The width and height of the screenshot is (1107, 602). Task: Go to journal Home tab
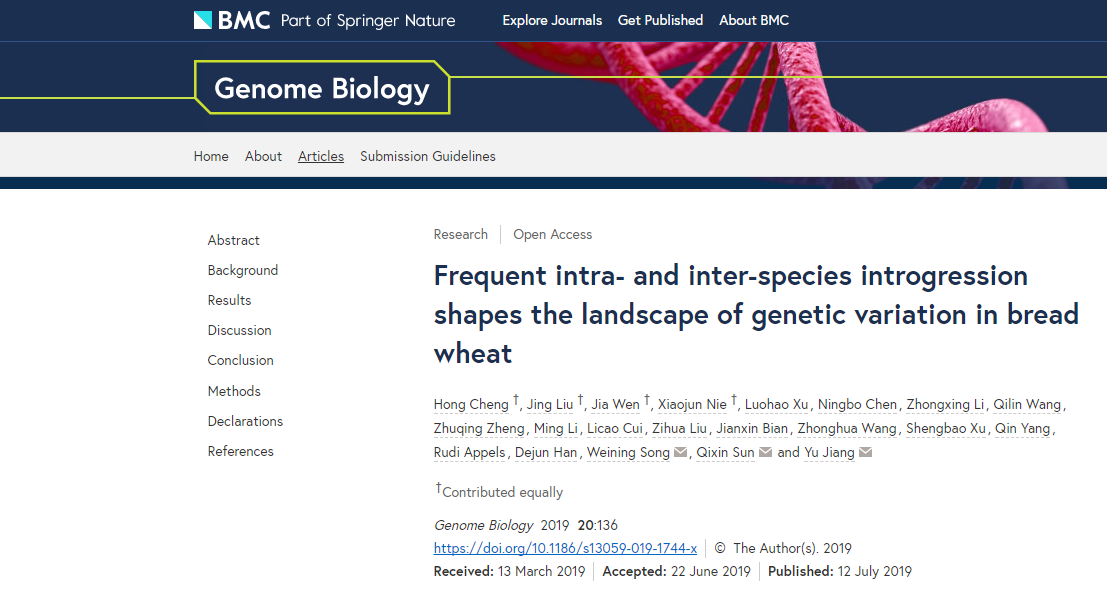211,156
